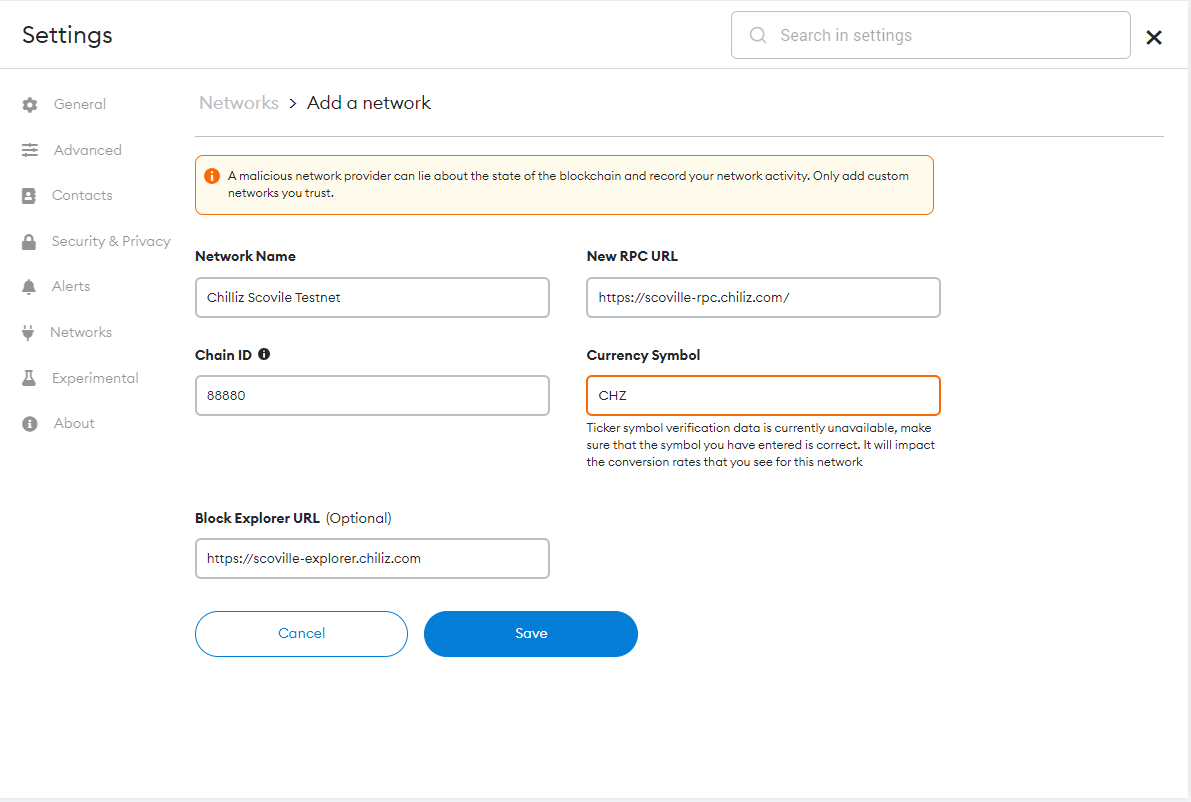
Task: Click into the Network Name field
Action: pyautogui.click(x=372, y=297)
